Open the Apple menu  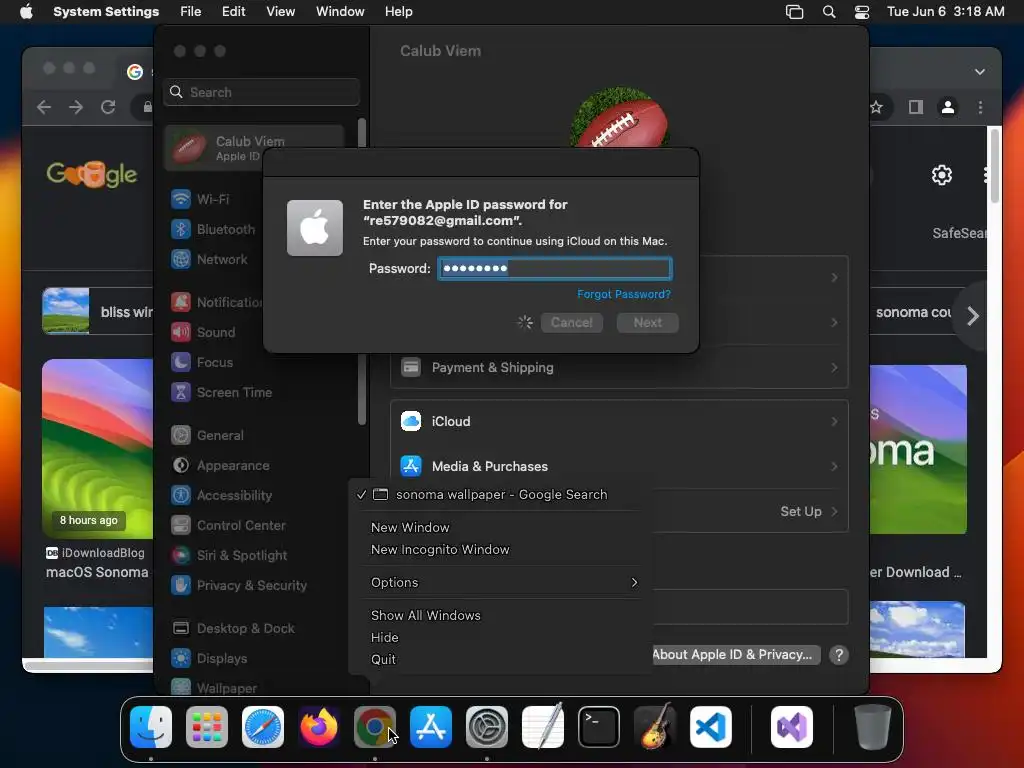pyautogui.click(x=26, y=12)
